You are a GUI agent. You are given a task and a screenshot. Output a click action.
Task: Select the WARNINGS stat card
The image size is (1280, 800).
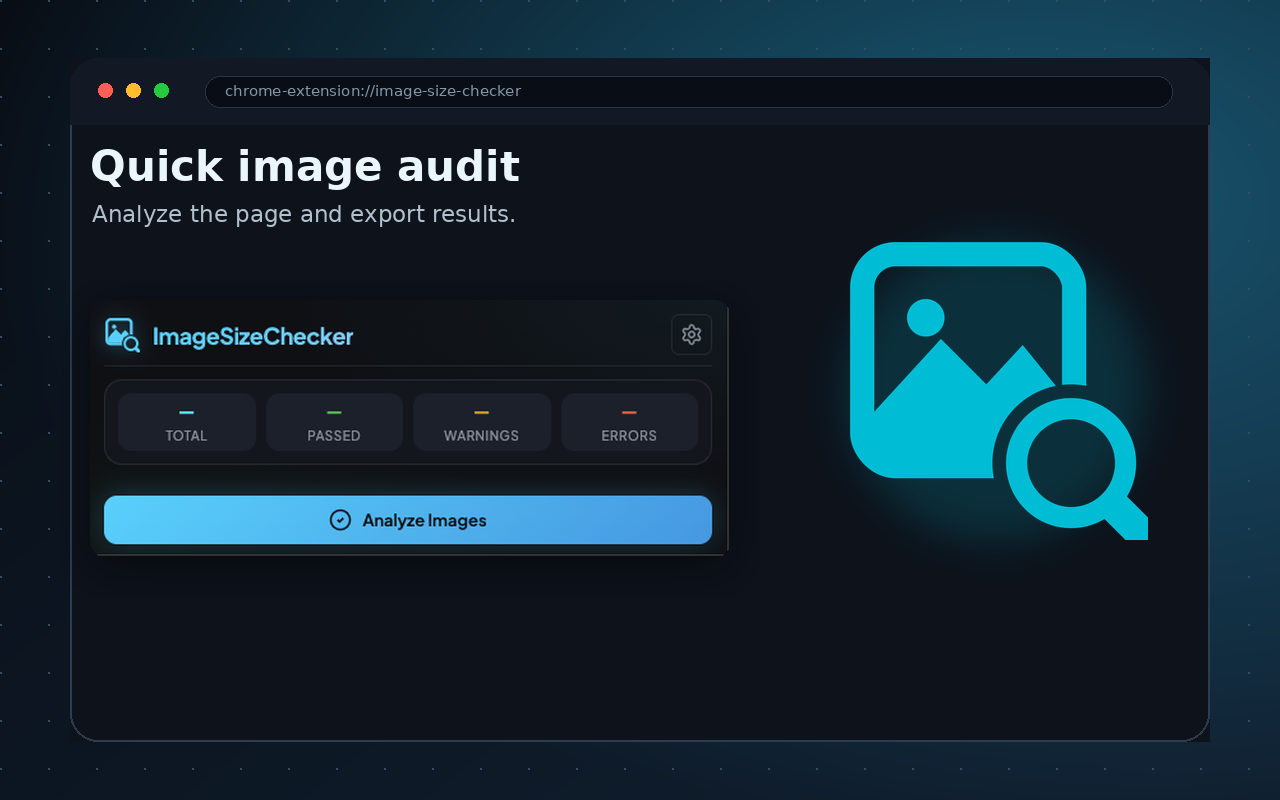click(x=482, y=422)
